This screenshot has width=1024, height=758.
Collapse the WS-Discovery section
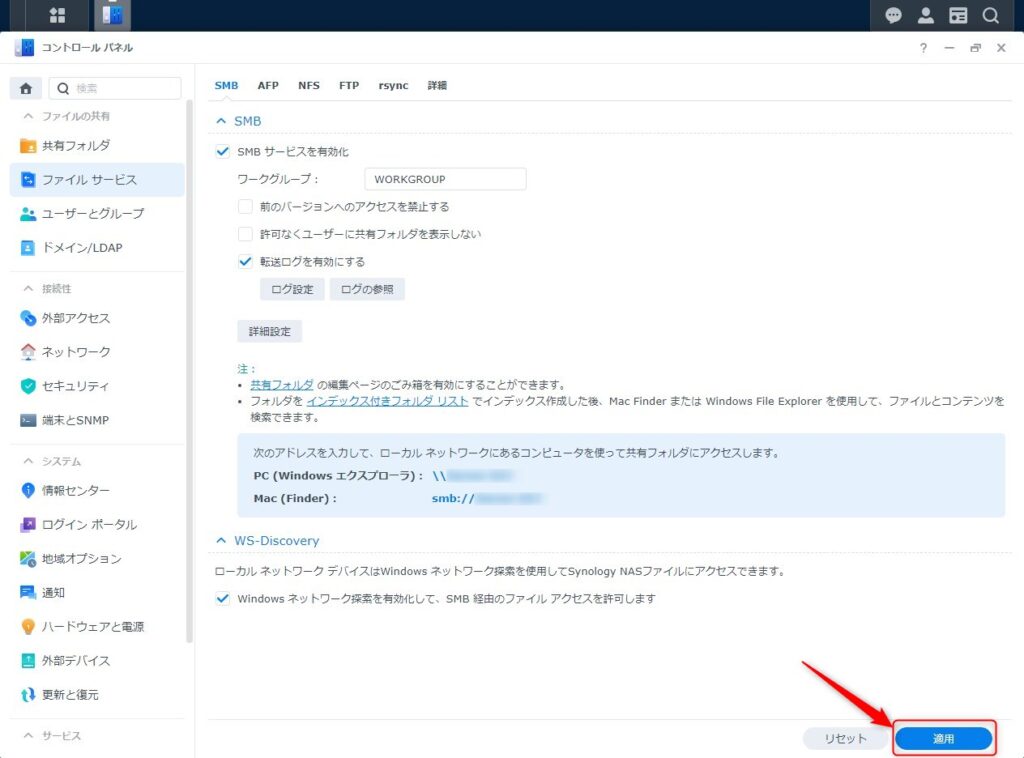[221, 541]
